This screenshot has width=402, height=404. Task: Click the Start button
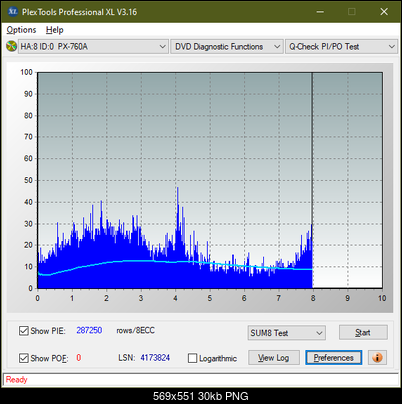click(363, 332)
